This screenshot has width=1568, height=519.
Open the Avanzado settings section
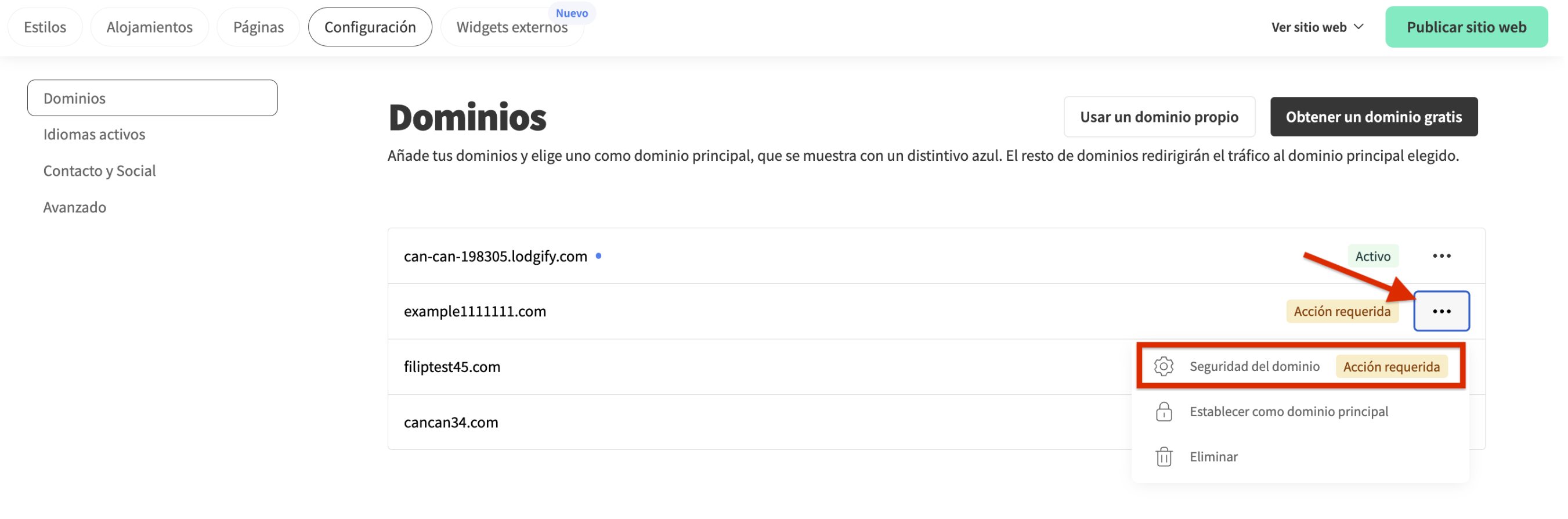74,207
